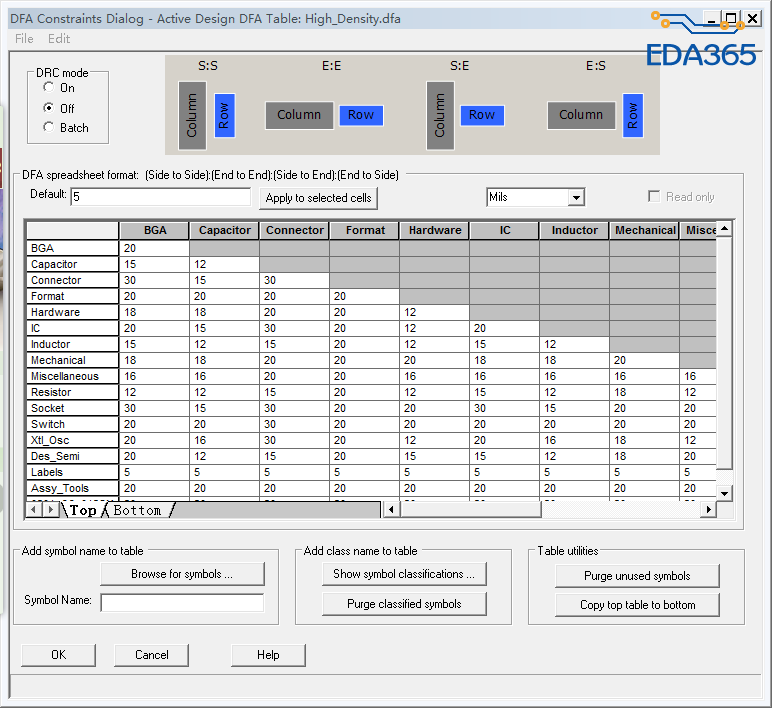
Task: Select the Resistor row header
Action: [72, 392]
